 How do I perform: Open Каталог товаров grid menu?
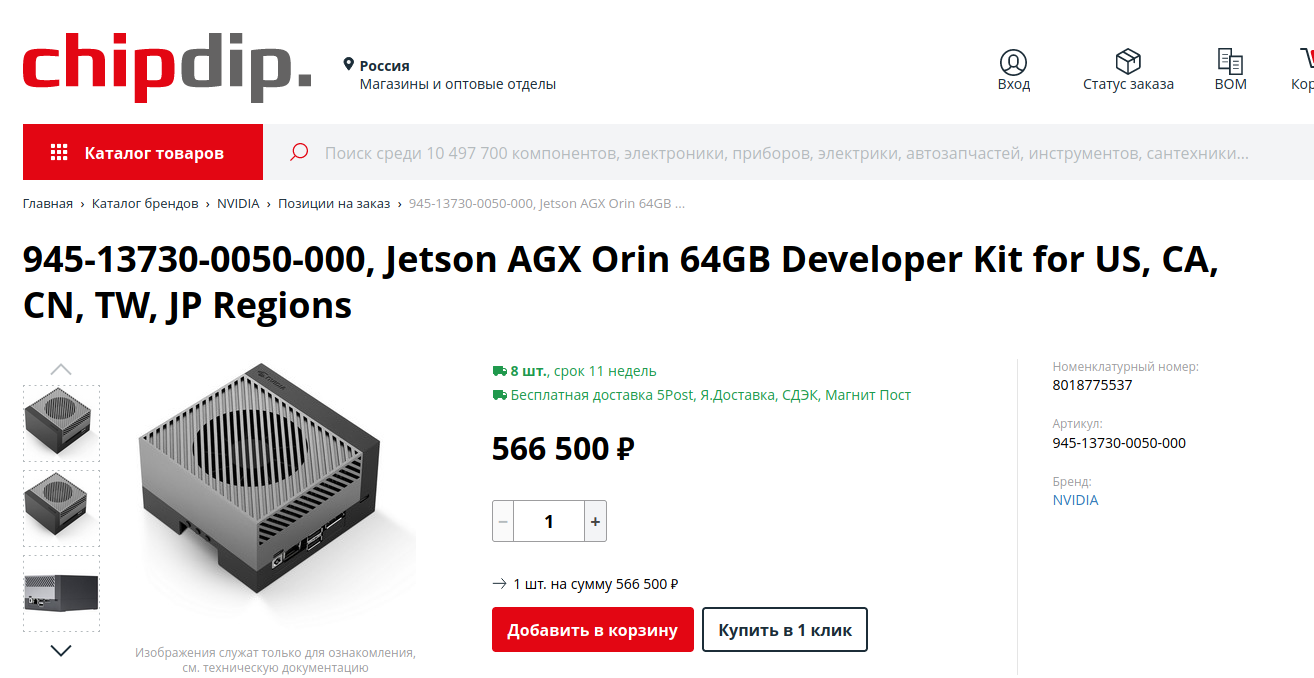point(143,152)
